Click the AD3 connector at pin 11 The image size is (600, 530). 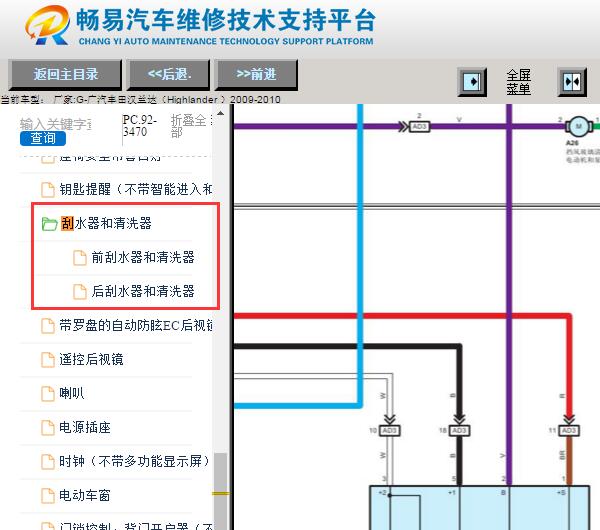[x=569, y=431]
